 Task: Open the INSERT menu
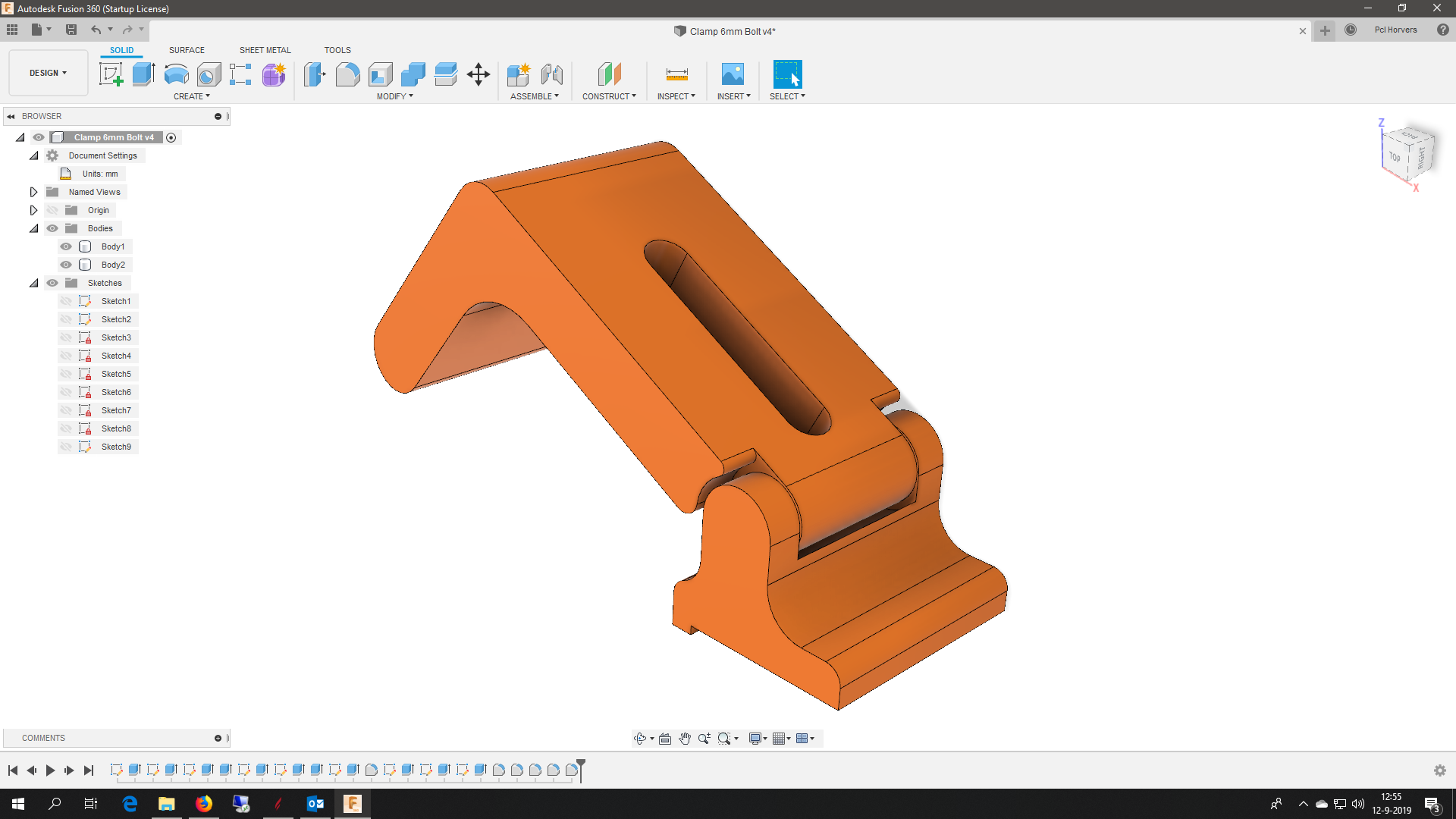[734, 96]
